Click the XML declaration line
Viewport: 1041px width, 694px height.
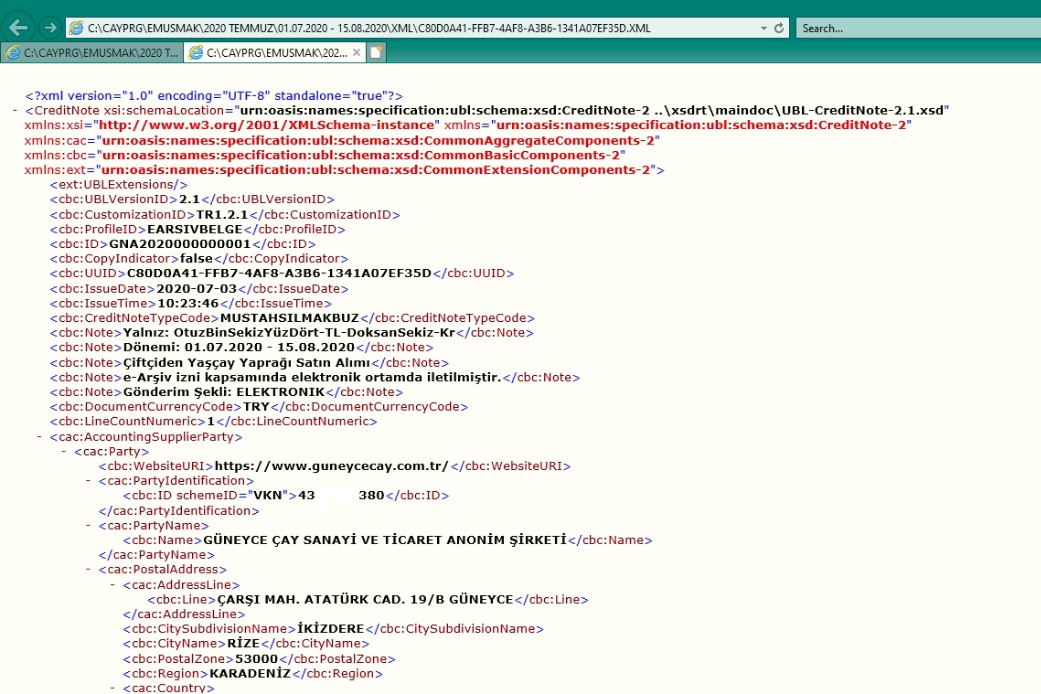coord(214,96)
